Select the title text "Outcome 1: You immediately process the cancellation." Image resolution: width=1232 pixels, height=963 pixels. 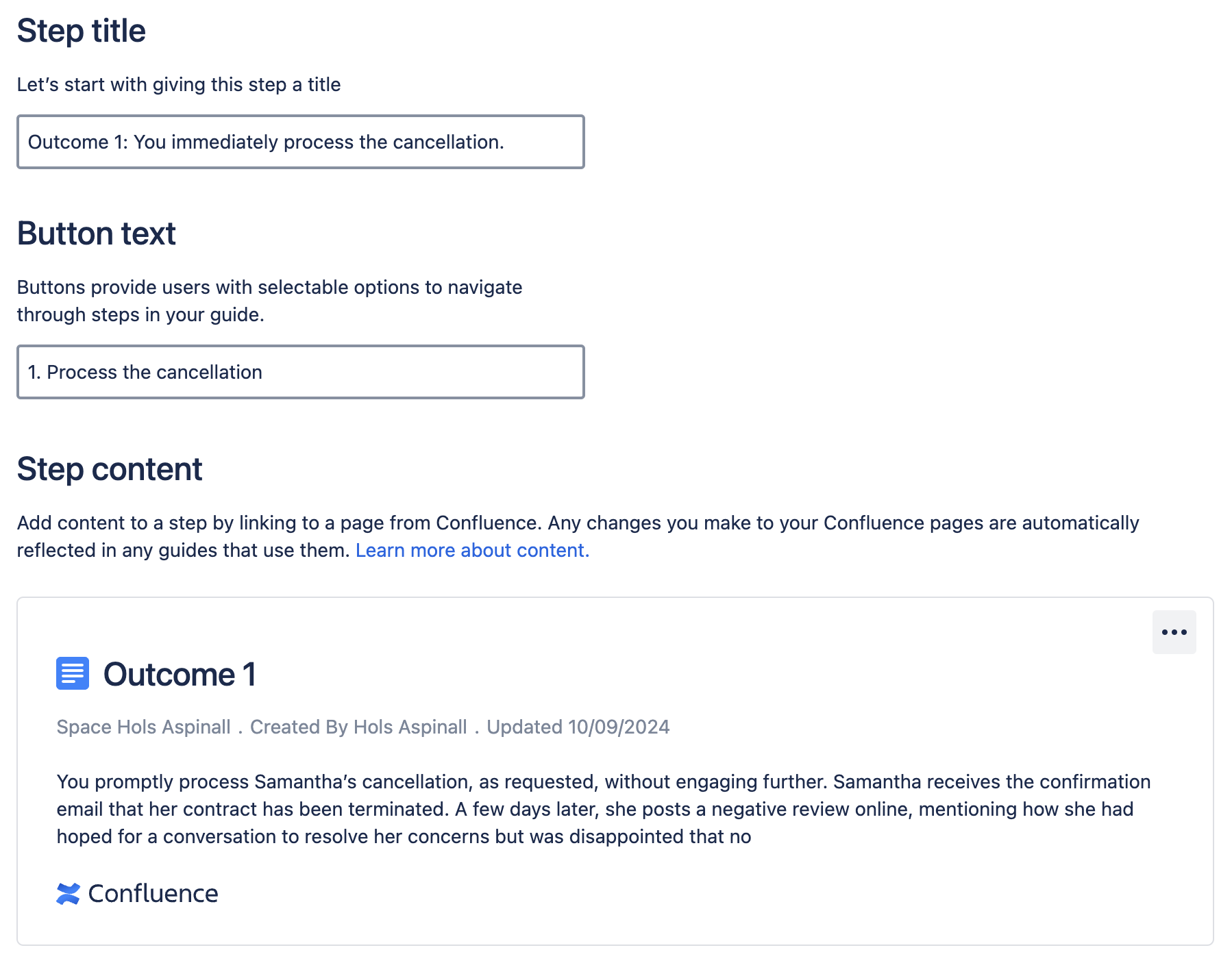[266, 142]
